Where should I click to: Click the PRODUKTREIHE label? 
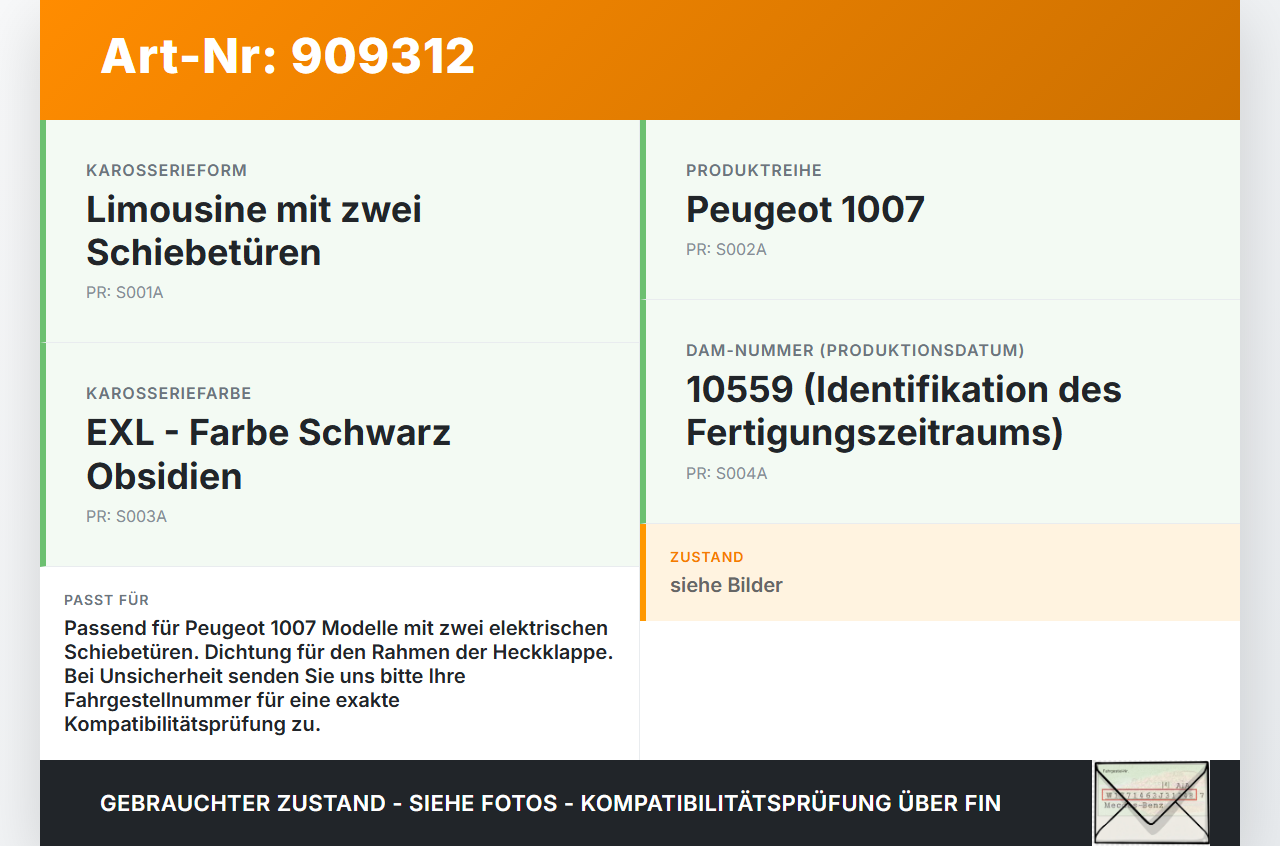pyautogui.click(x=754, y=171)
